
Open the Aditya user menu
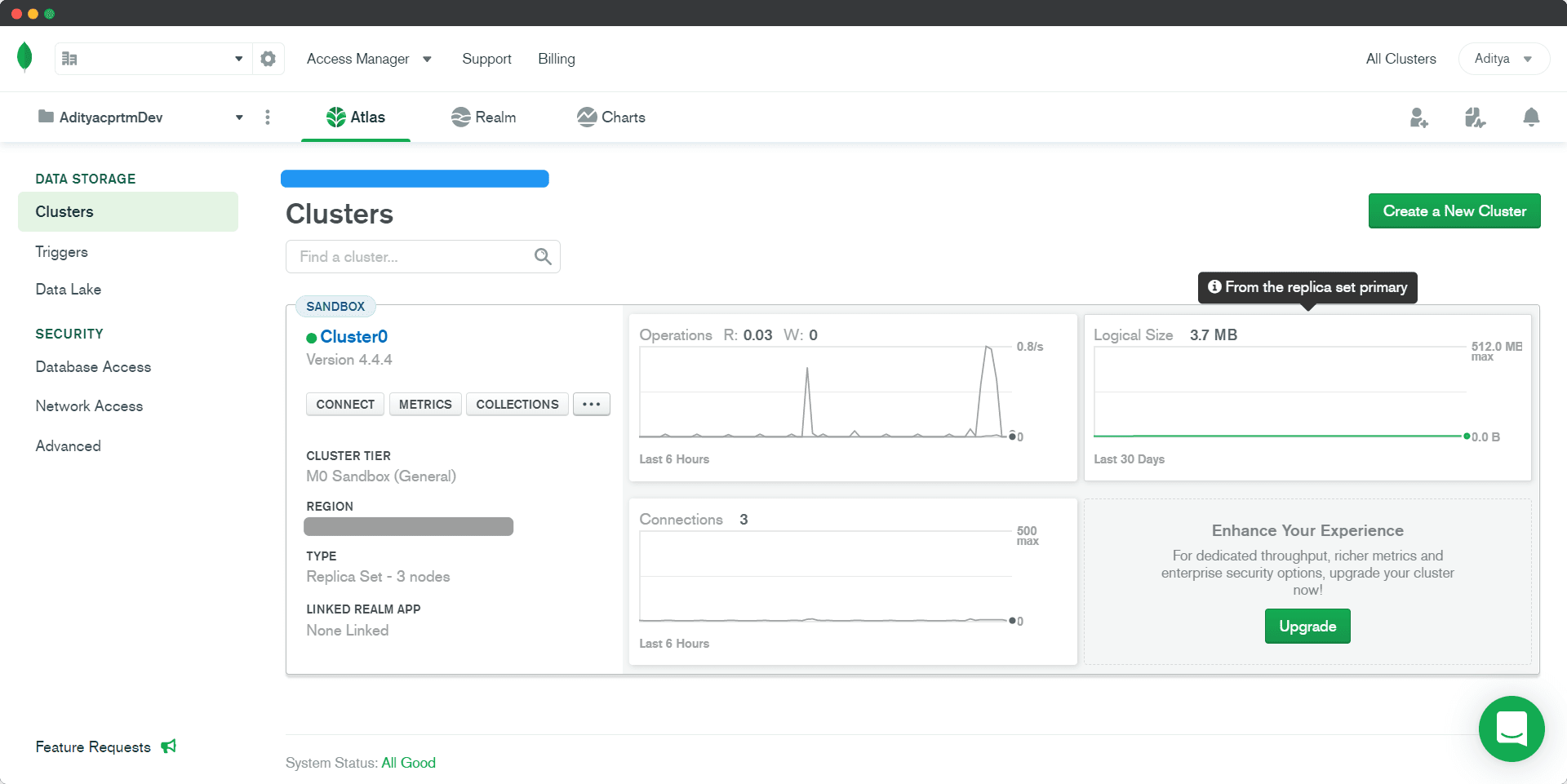(1503, 59)
